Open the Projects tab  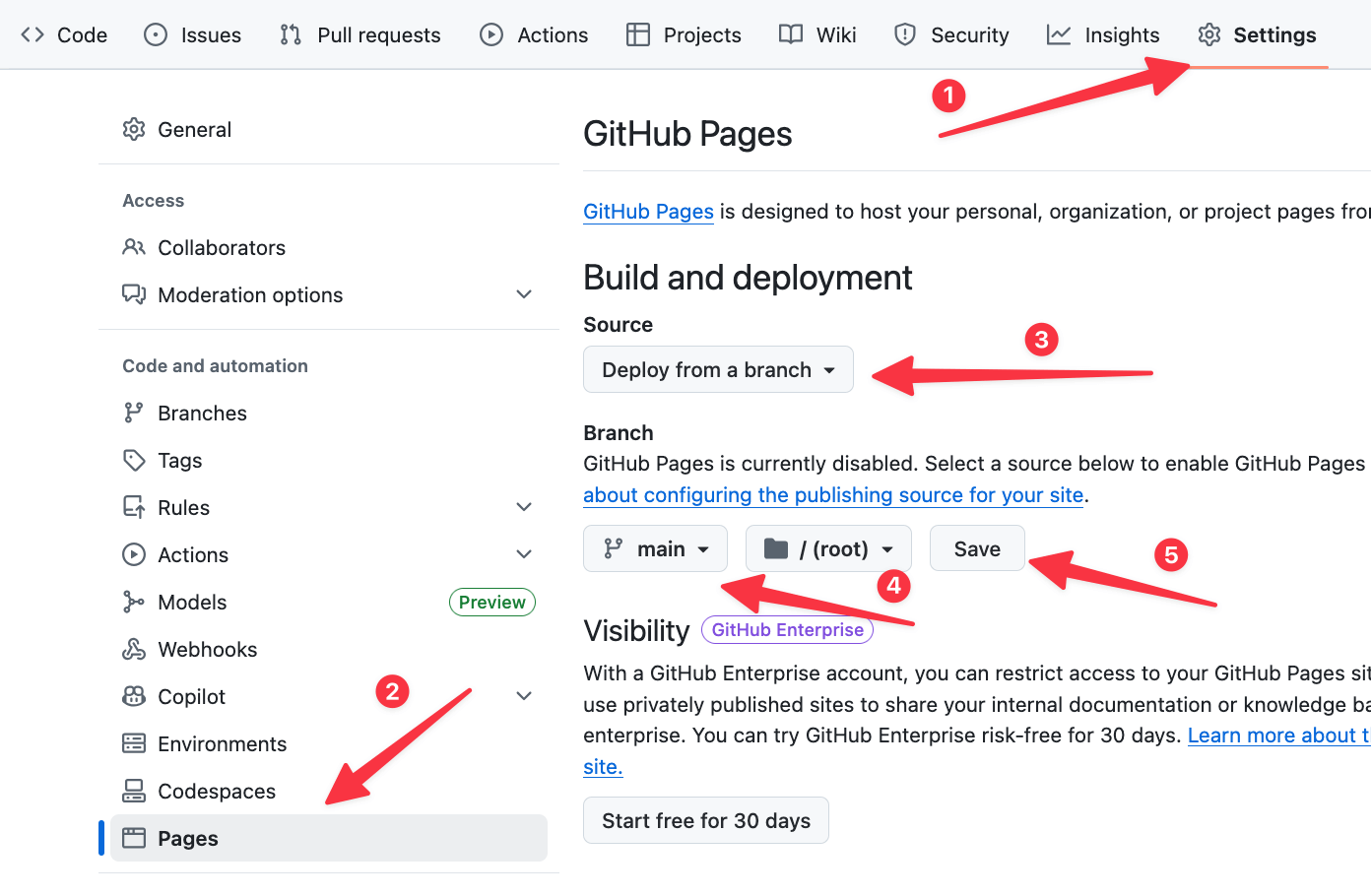point(684,34)
